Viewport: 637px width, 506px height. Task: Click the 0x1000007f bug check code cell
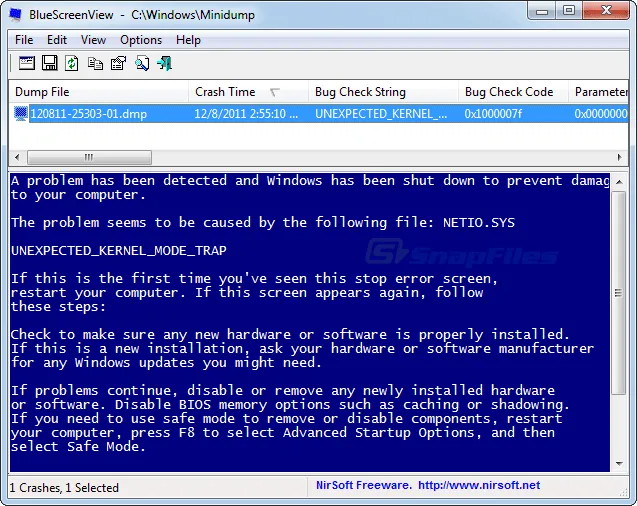493,114
